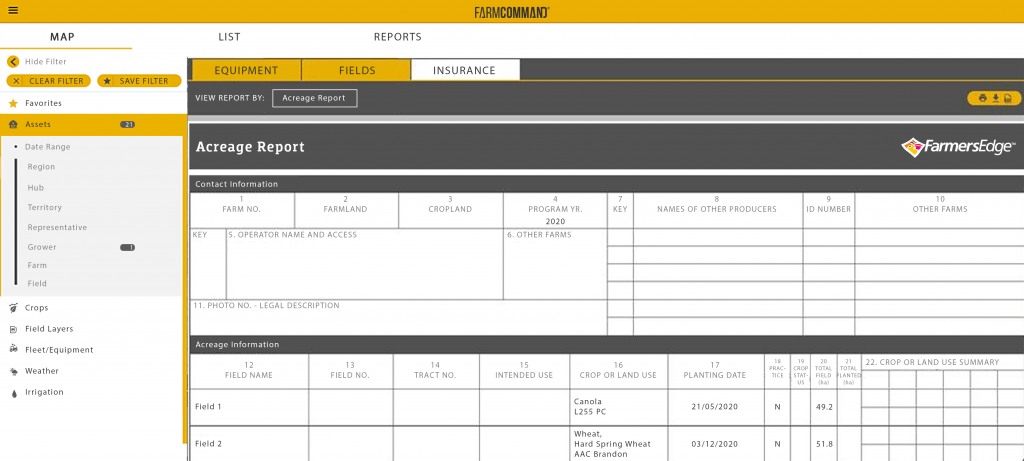Screen dimensions: 1024x461
Task: Click planting date 21/05/2020
Action: click(714, 407)
